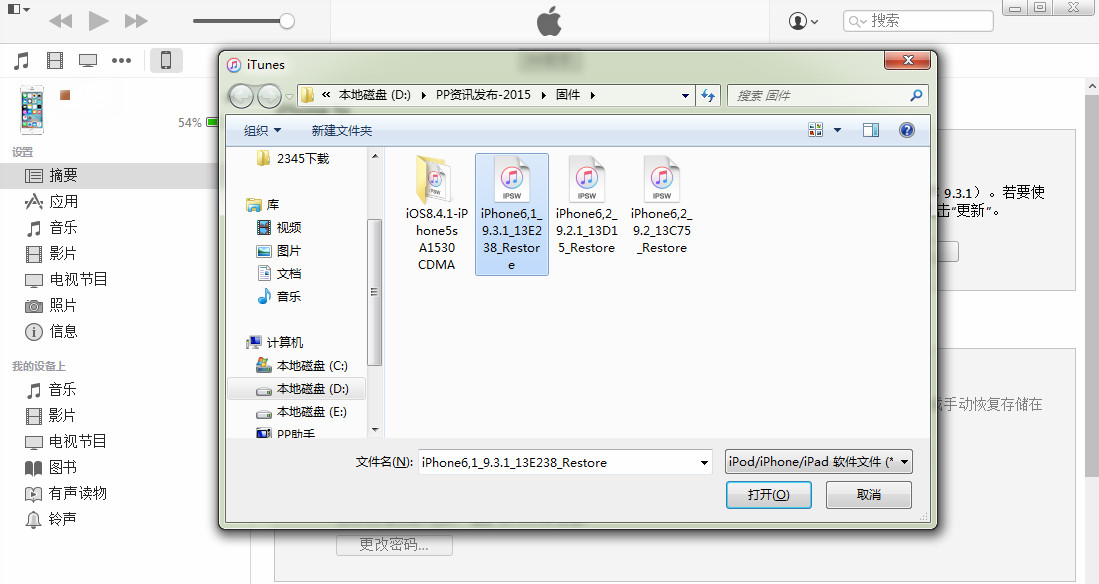The width and height of the screenshot is (1099, 584).
Task: Open the Movies library icon in toolbar
Action: [x=55, y=61]
